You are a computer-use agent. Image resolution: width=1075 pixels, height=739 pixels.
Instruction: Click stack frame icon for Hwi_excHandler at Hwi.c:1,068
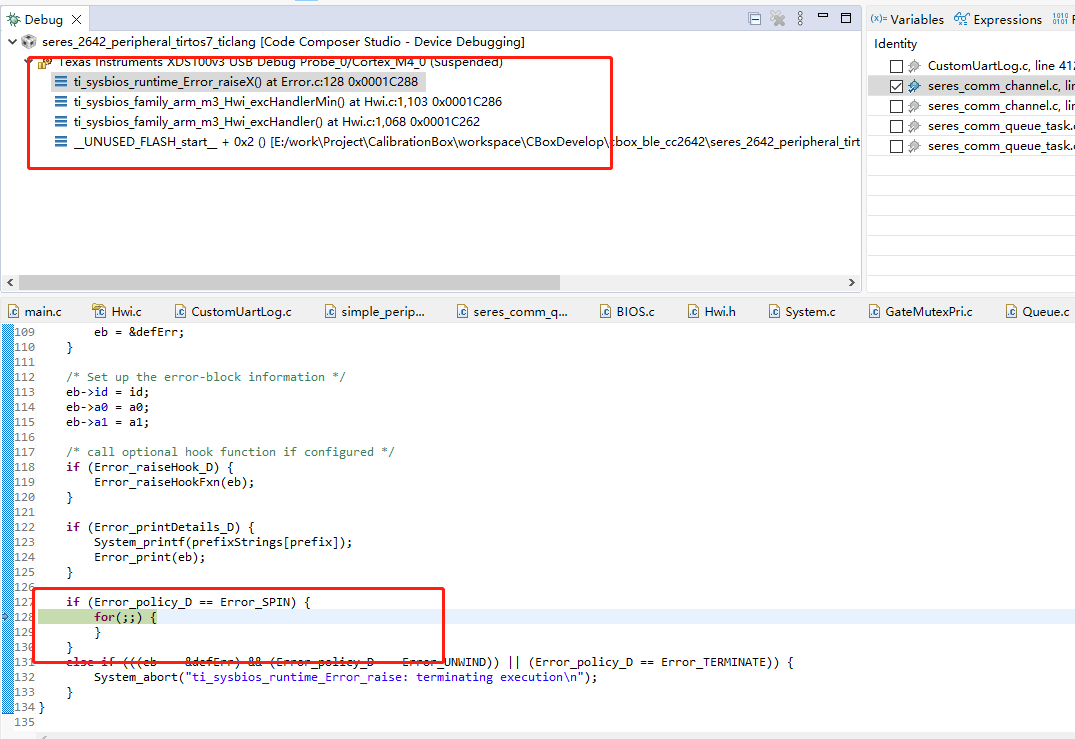click(x=61, y=121)
